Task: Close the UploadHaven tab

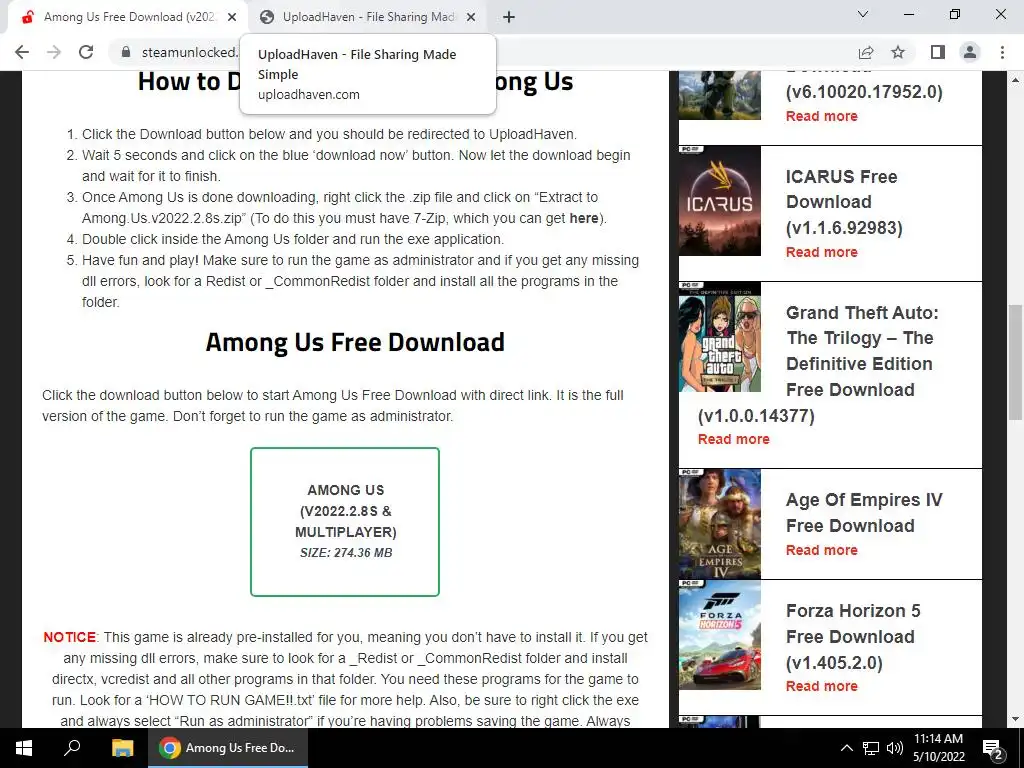Action: pyautogui.click(x=471, y=17)
